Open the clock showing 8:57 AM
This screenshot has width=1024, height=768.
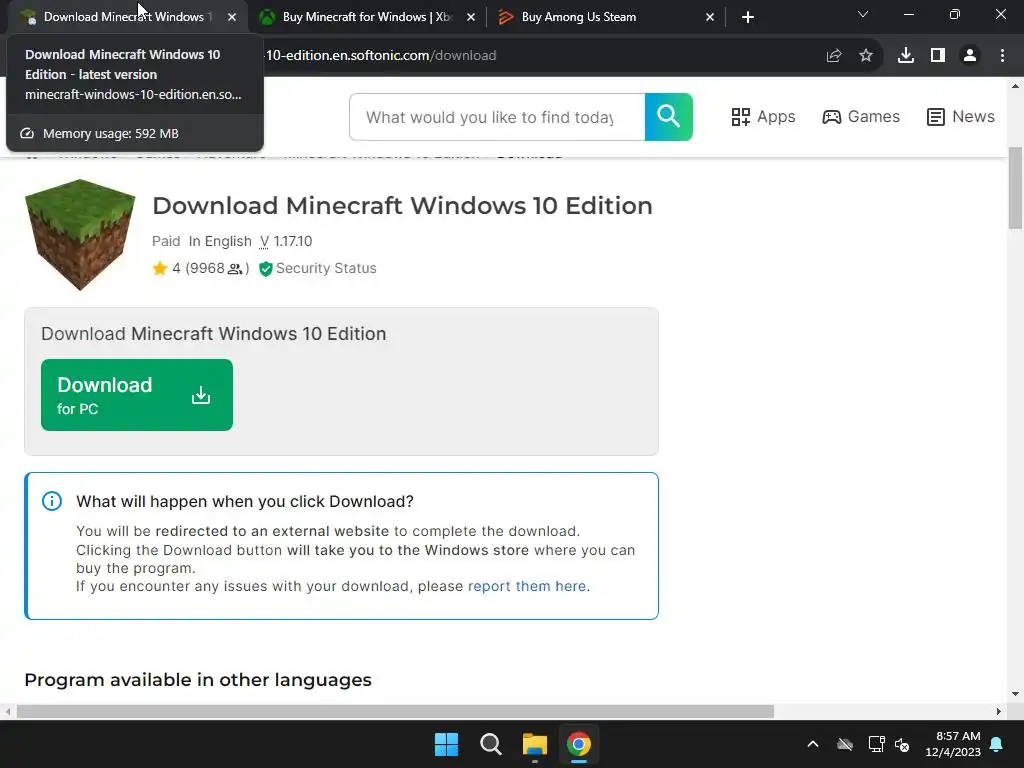[x=953, y=744]
